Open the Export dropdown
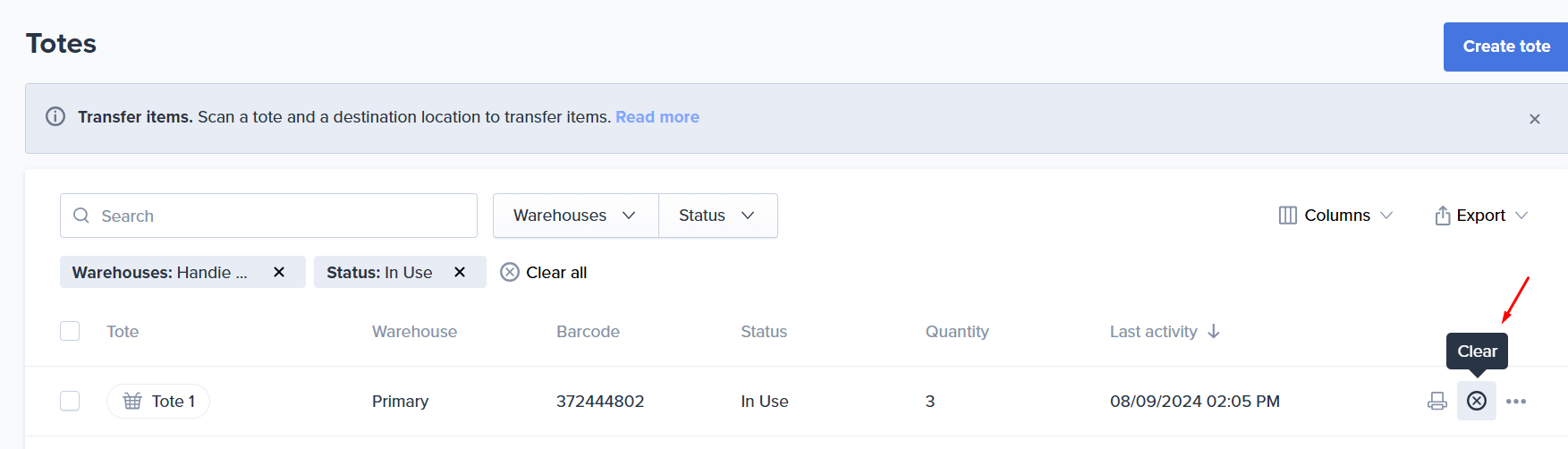This screenshot has height=449, width=1568. click(1481, 216)
